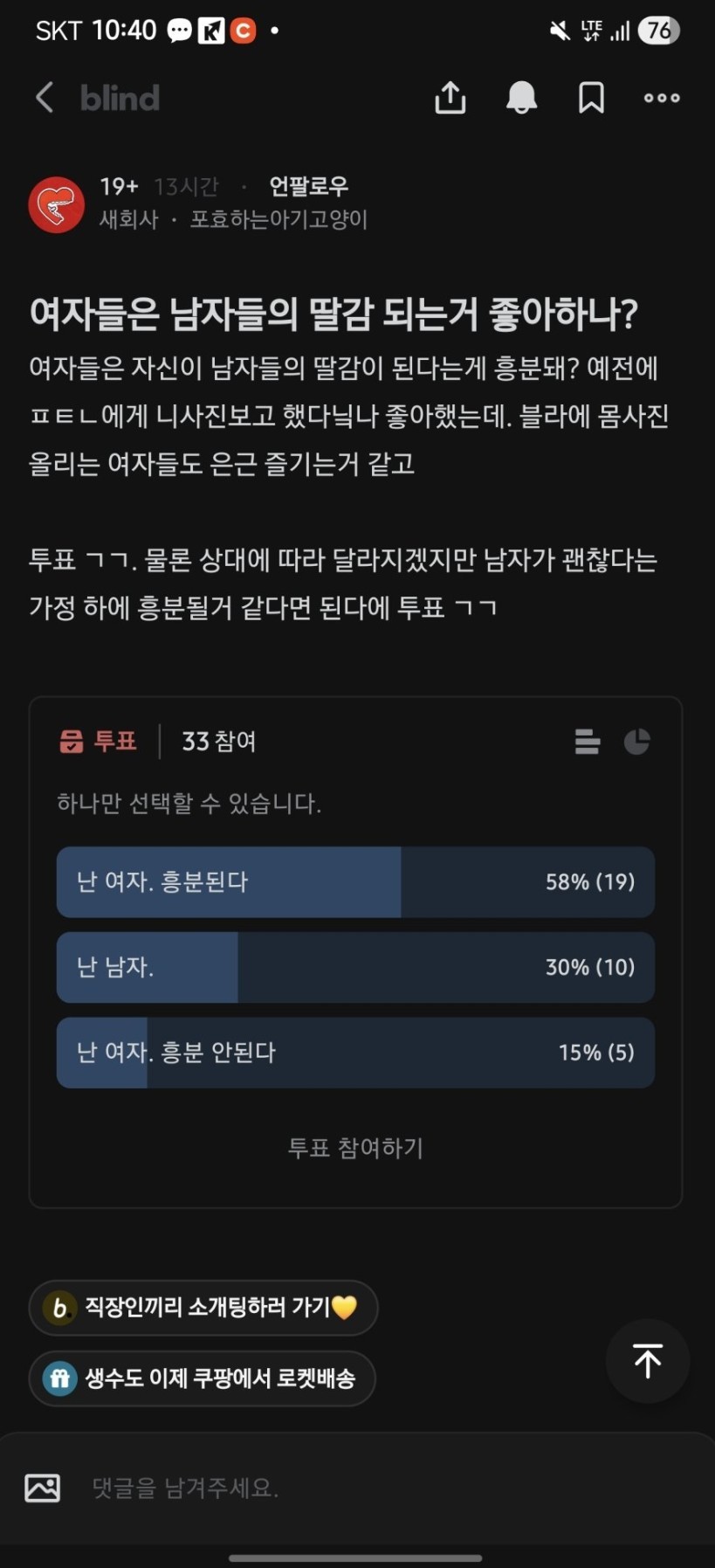
Task: Open the three-dot more menu
Action: click(x=662, y=98)
